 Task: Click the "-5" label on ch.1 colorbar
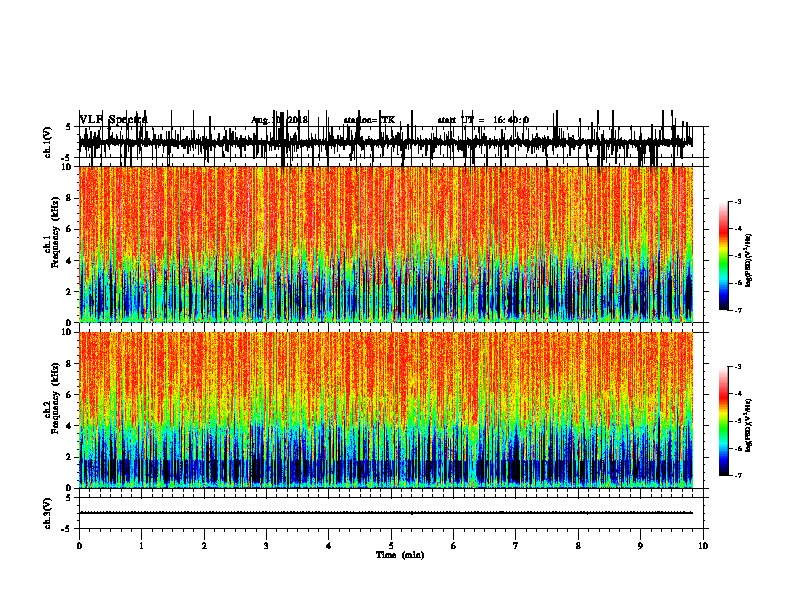pyautogui.click(x=737, y=256)
